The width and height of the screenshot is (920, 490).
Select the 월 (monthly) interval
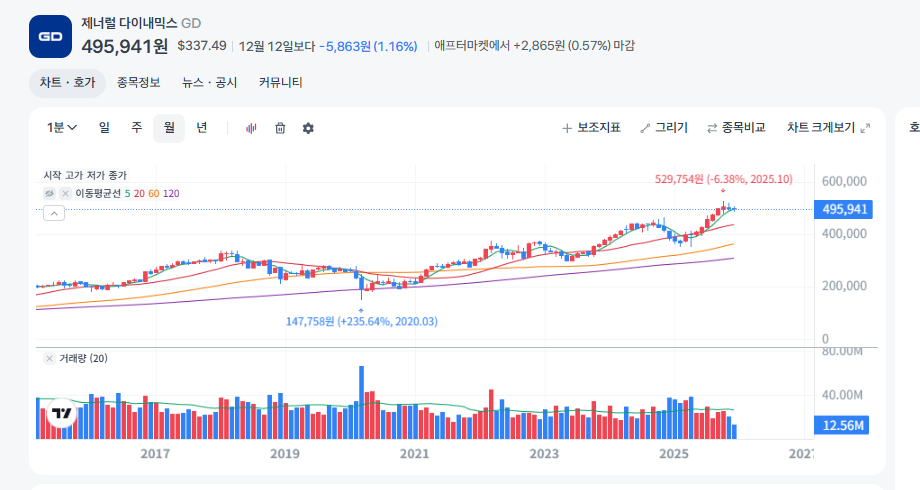[169, 128]
